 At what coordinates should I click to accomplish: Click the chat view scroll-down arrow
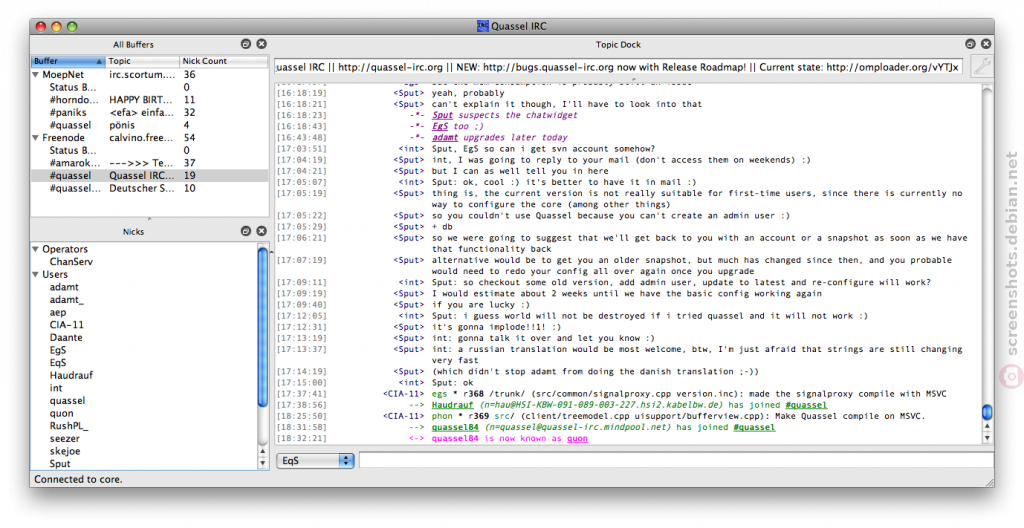pos(987,438)
